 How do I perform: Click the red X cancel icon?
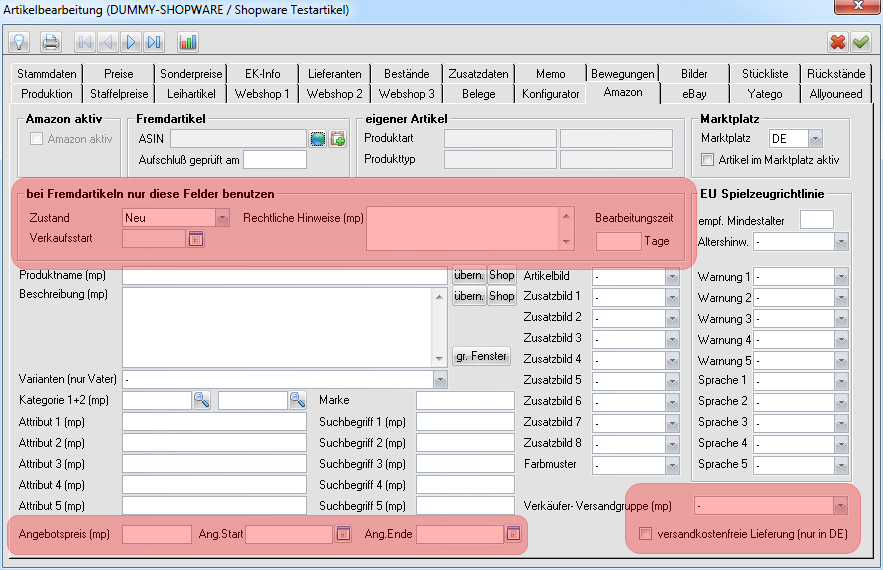838,42
